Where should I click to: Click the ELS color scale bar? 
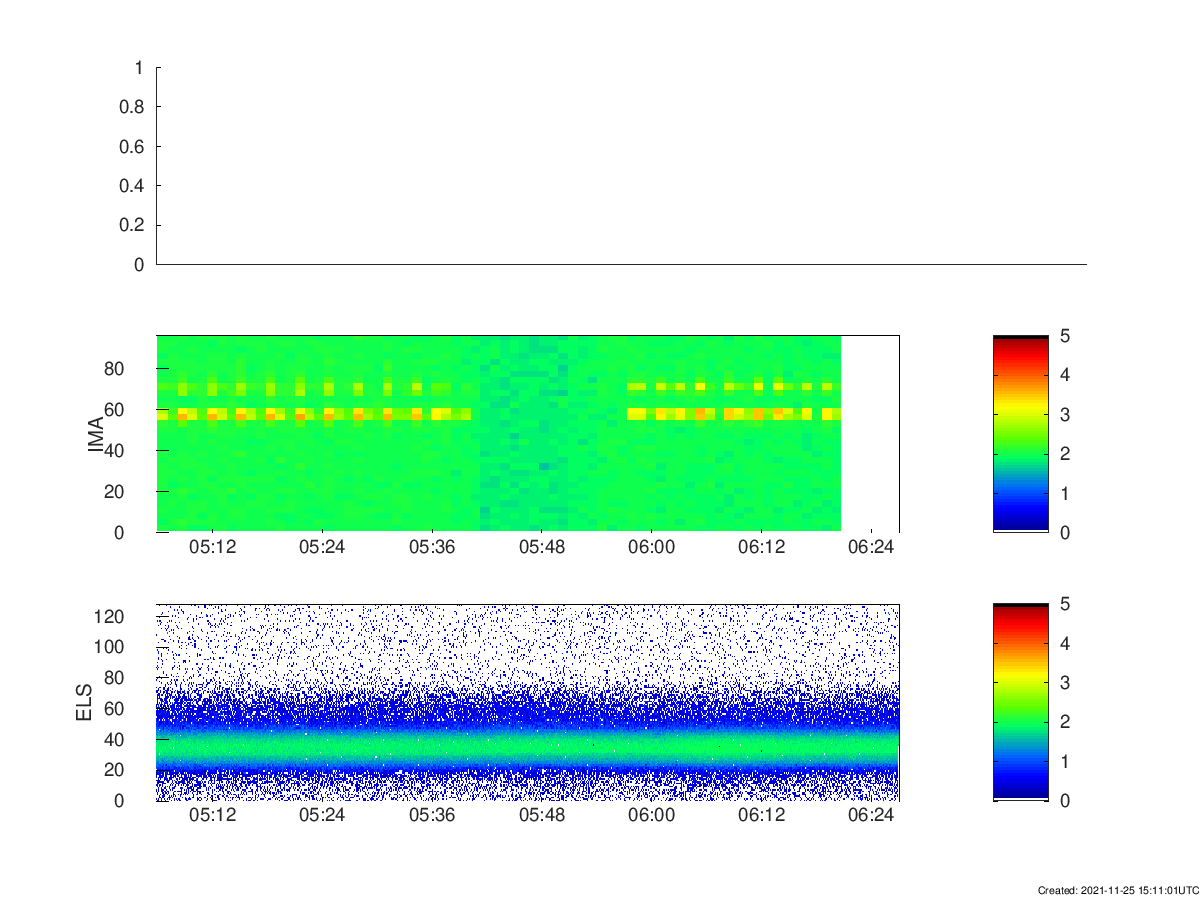pyautogui.click(x=1020, y=702)
